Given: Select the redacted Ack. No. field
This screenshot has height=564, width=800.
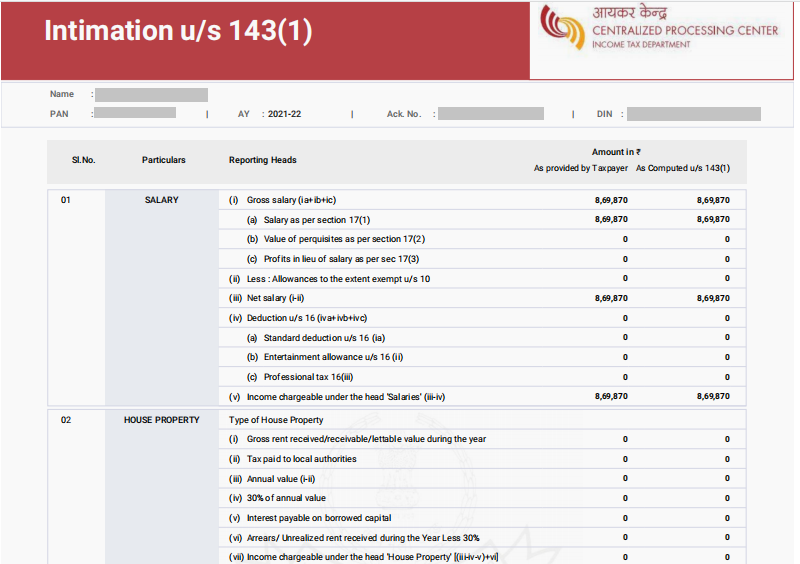Looking at the screenshot, I should 491,114.
